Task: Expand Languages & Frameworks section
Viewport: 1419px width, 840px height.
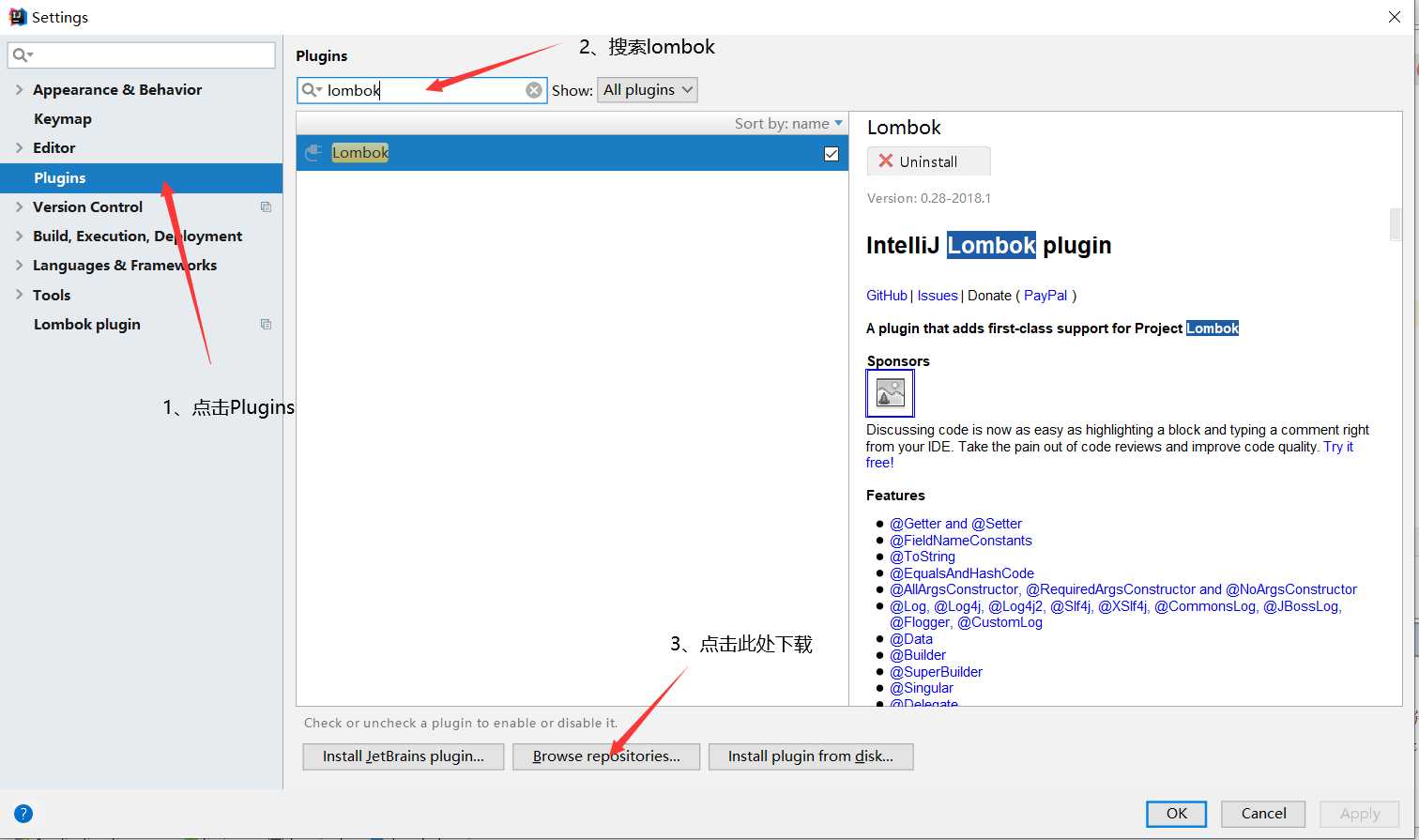Action: pos(19,265)
